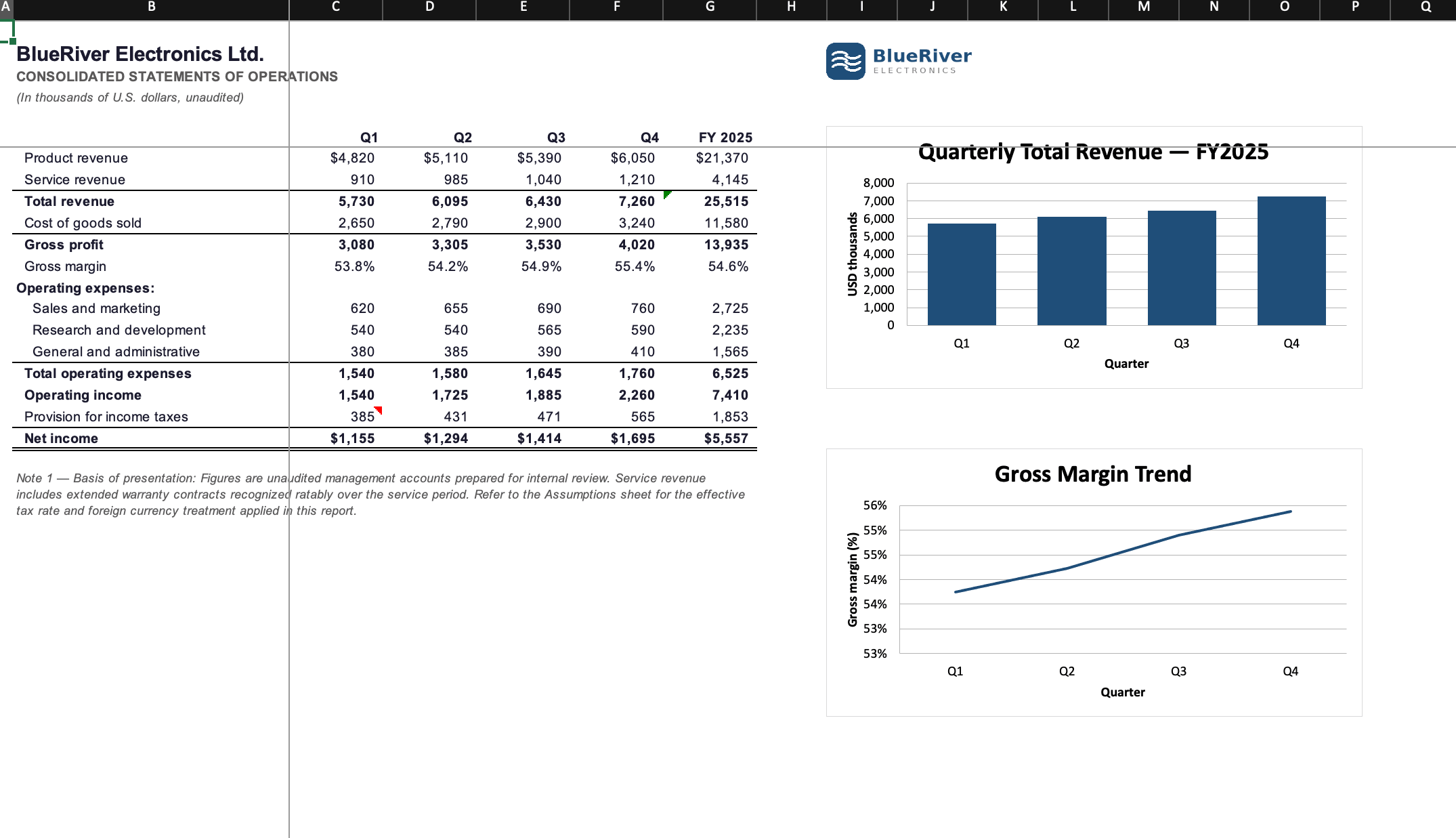
Task: Click the Gross Margin Trend line
Action: (x=1123, y=551)
